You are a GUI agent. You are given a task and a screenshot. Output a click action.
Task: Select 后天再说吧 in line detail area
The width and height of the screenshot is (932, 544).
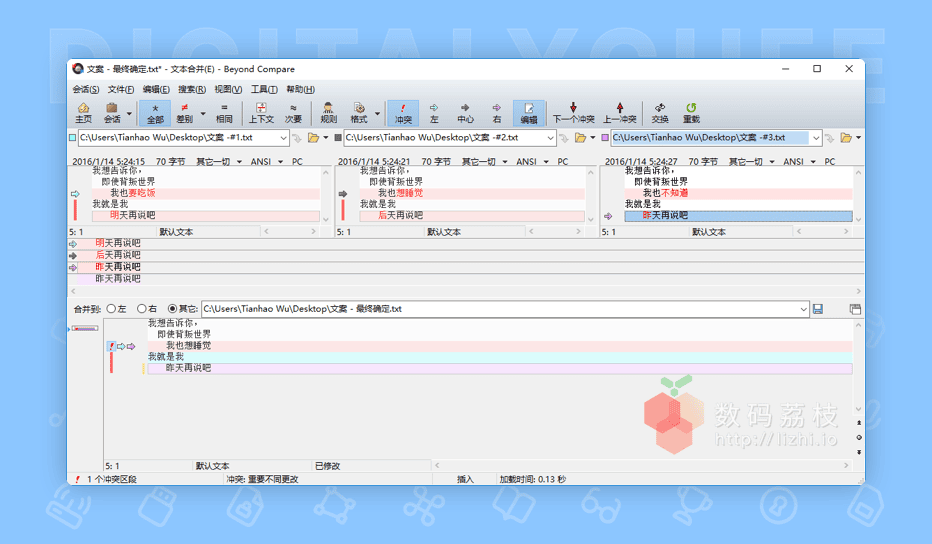point(118,255)
